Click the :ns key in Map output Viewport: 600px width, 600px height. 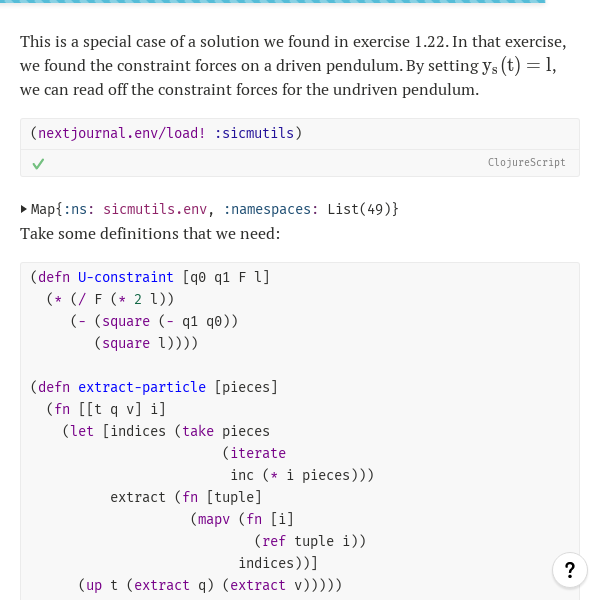pyautogui.click(x=78, y=209)
